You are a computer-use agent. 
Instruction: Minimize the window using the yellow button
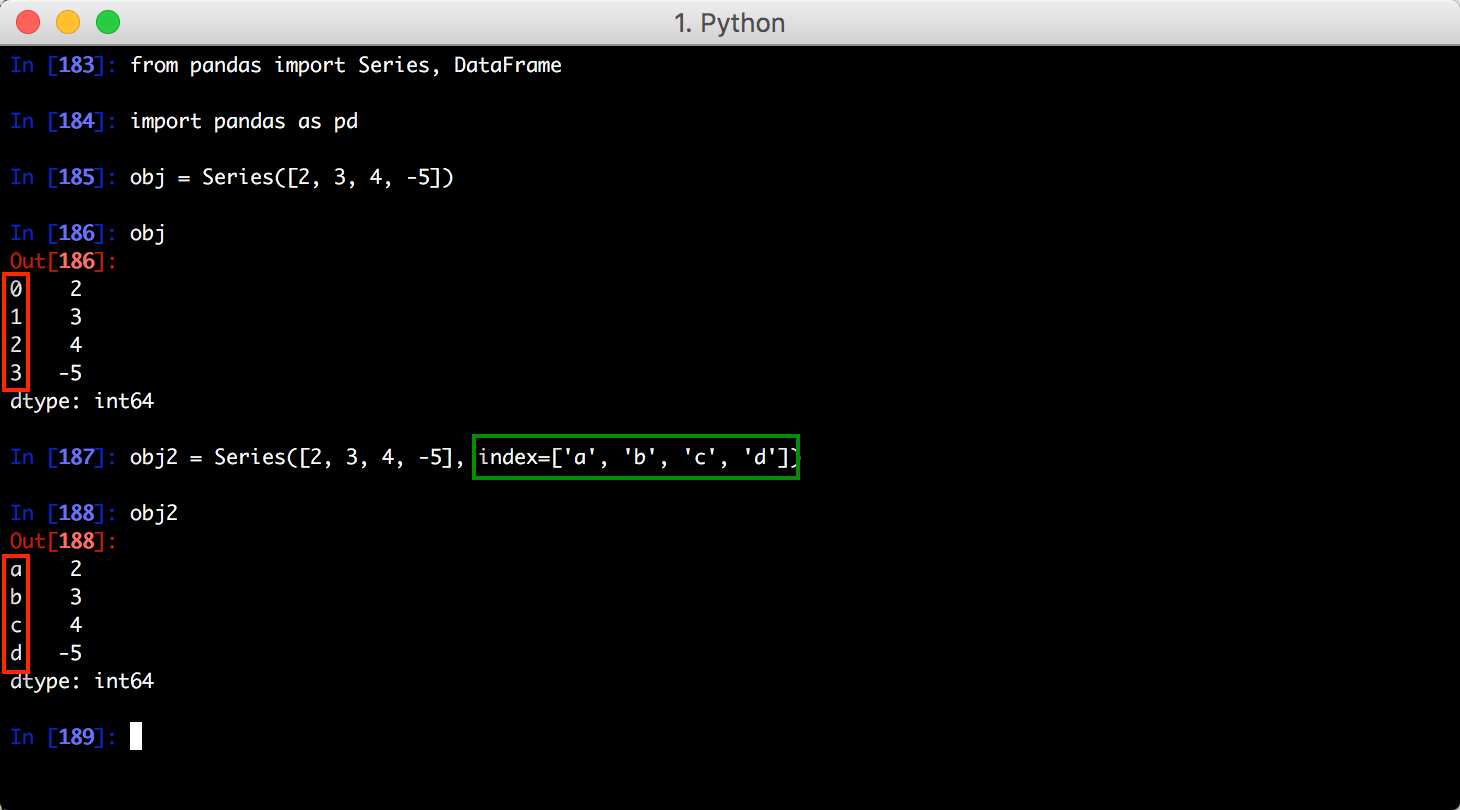coord(68,21)
